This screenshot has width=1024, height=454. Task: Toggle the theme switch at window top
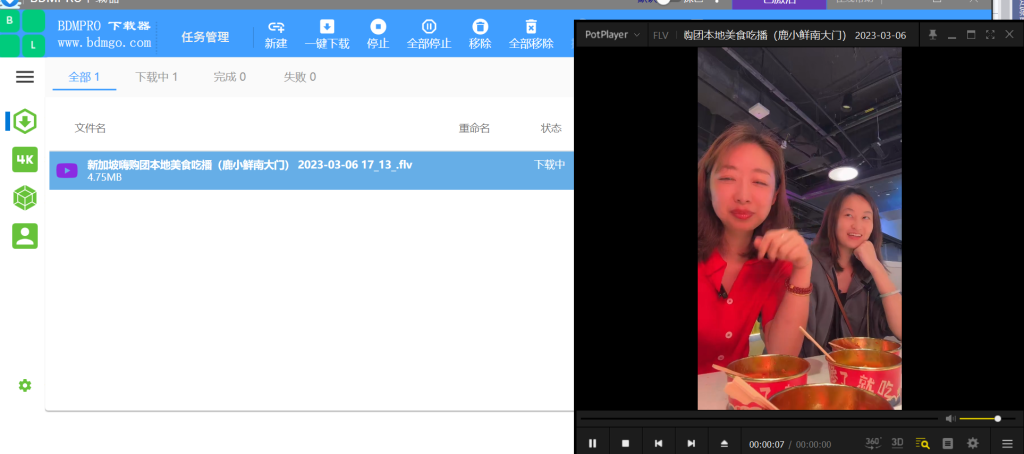pyautogui.click(x=667, y=2)
